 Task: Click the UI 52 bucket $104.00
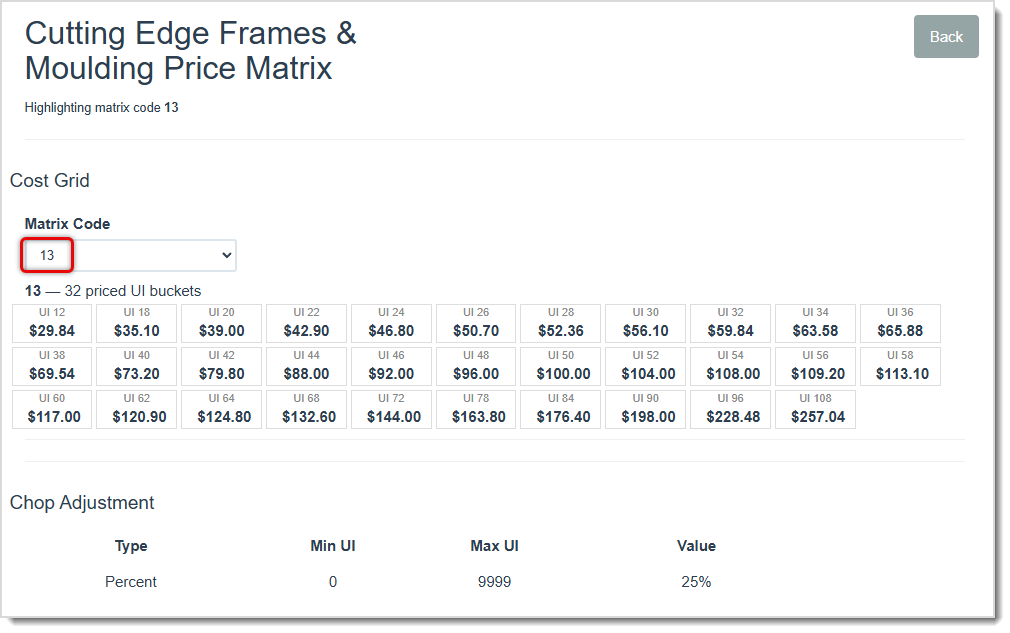(645, 366)
